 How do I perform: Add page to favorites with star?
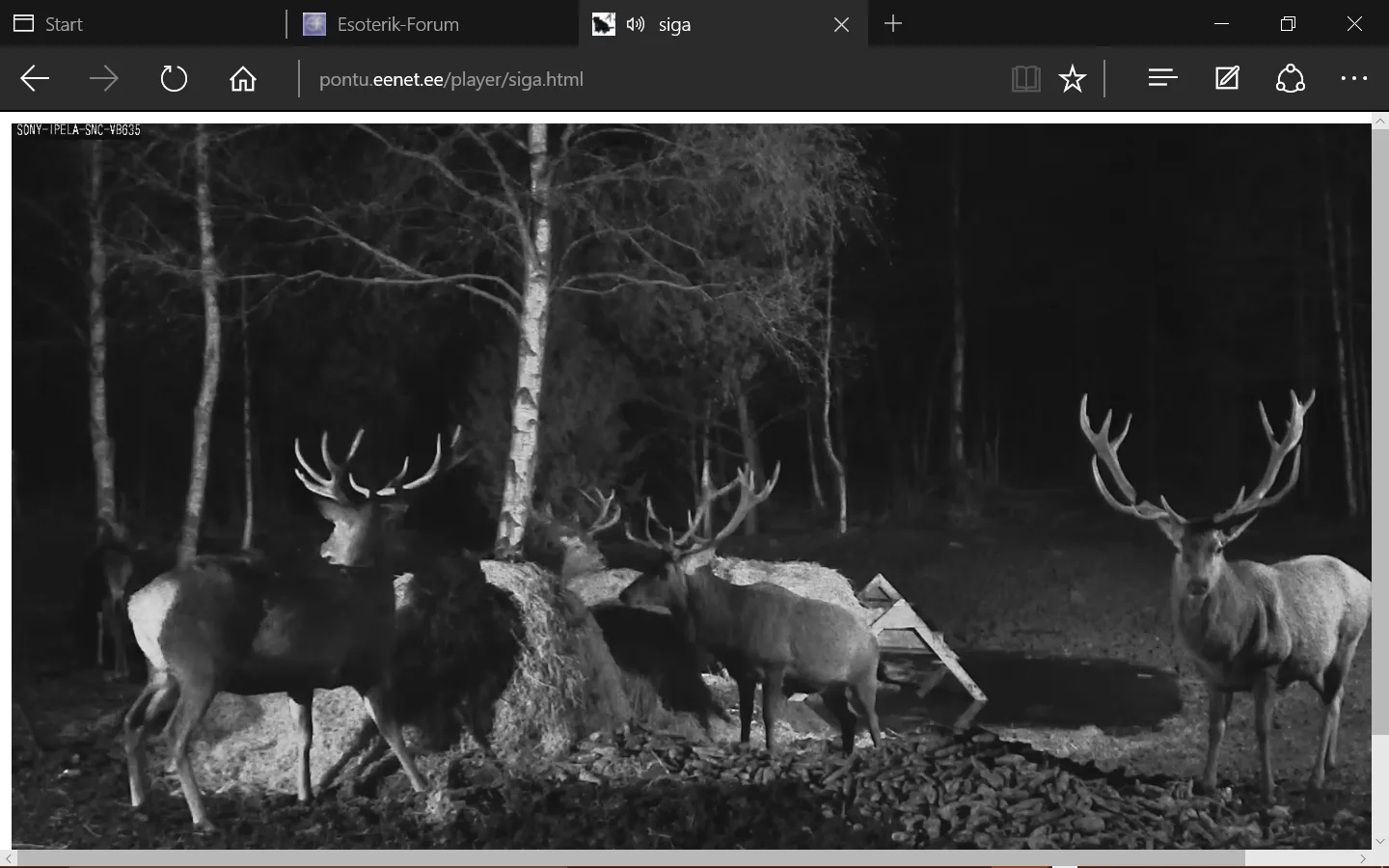click(x=1073, y=79)
